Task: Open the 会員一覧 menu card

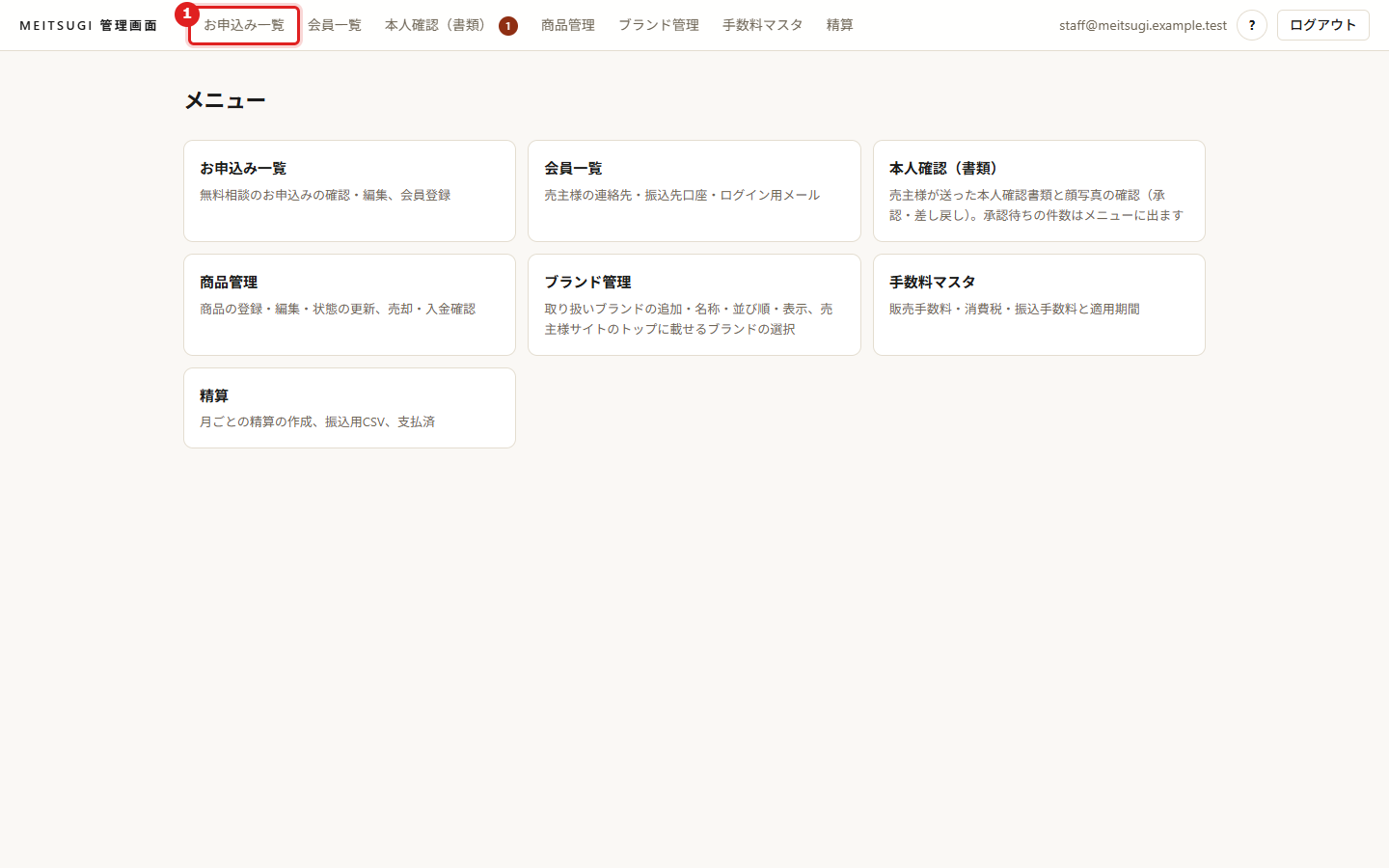Action: tap(694, 191)
